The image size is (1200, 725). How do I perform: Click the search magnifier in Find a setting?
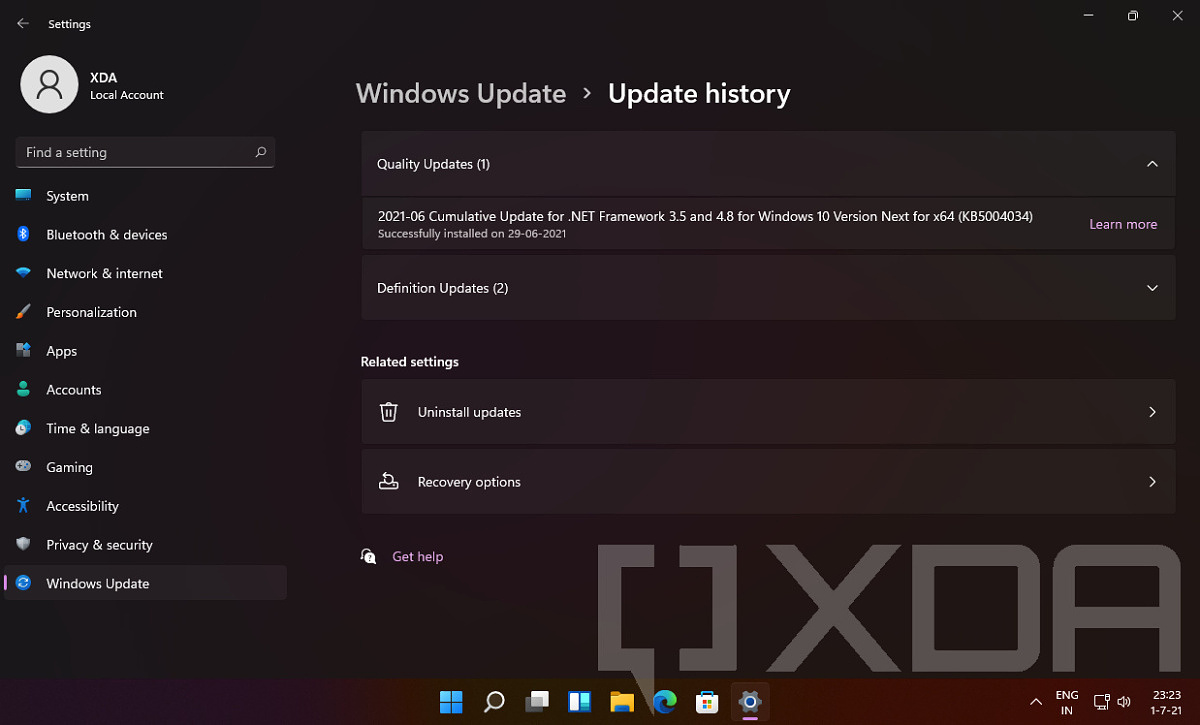pyautogui.click(x=261, y=152)
